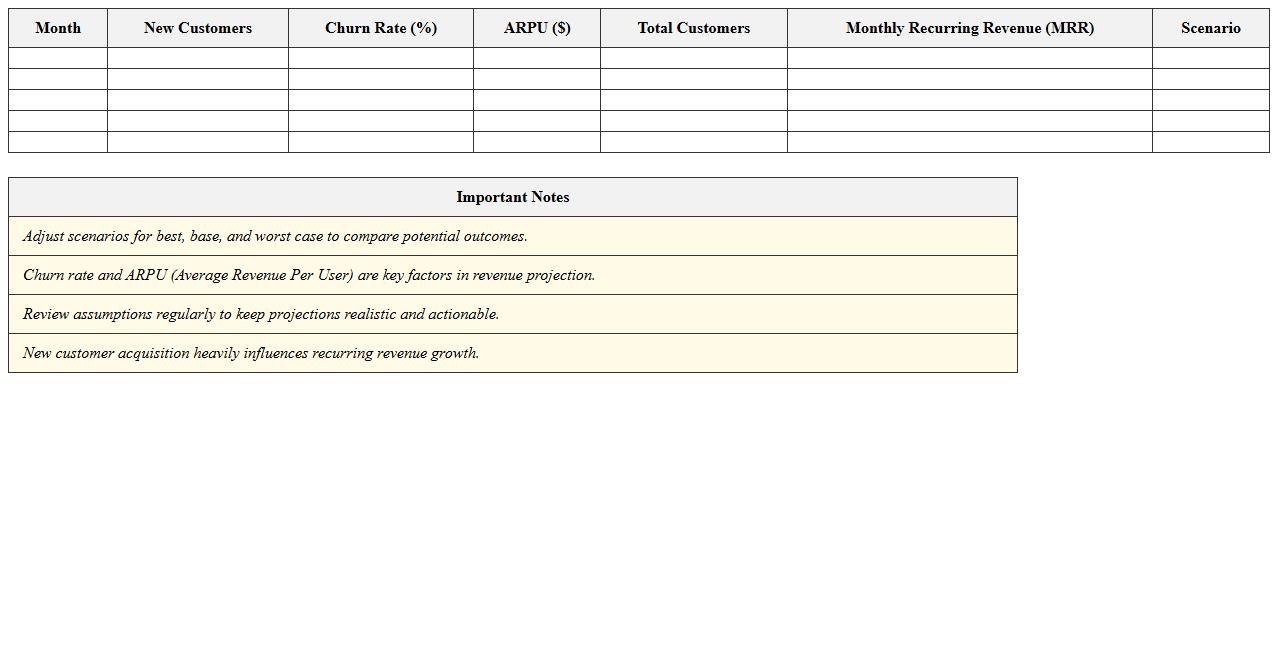Click the first-row cell under Scenario
1278x650 pixels.
1211,58
